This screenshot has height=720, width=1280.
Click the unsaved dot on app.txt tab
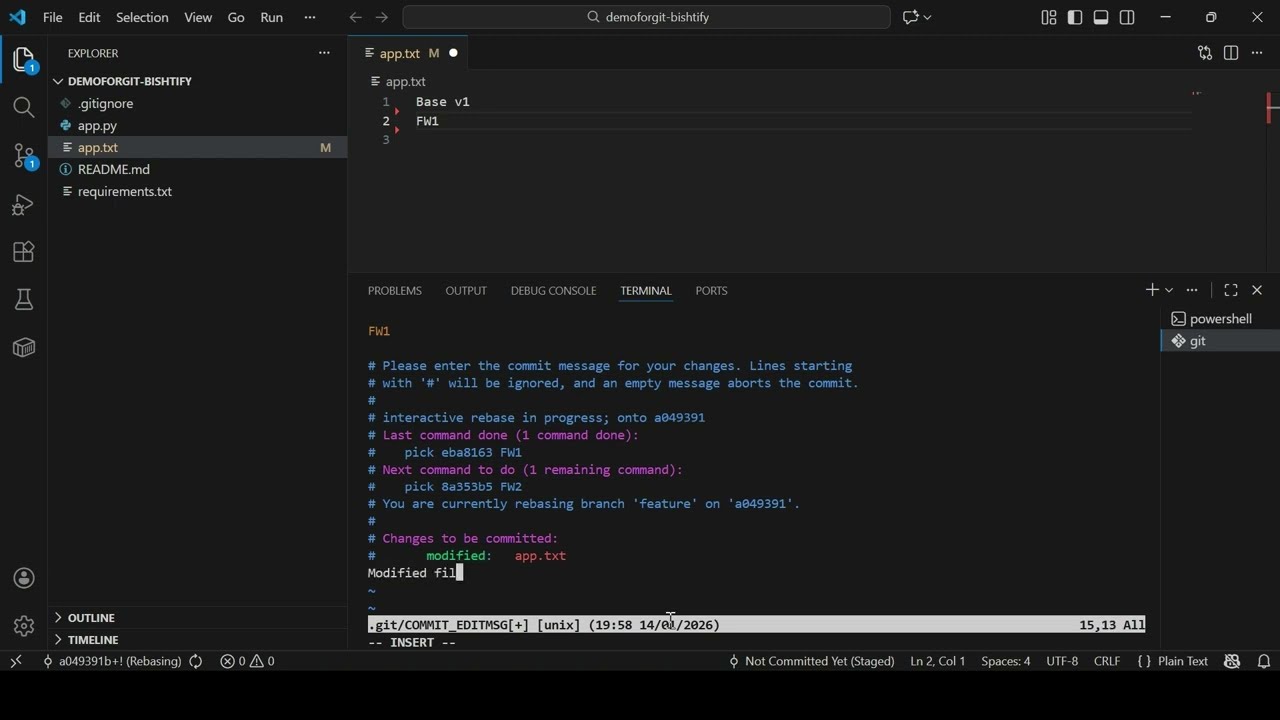pyautogui.click(x=453, y=53)
